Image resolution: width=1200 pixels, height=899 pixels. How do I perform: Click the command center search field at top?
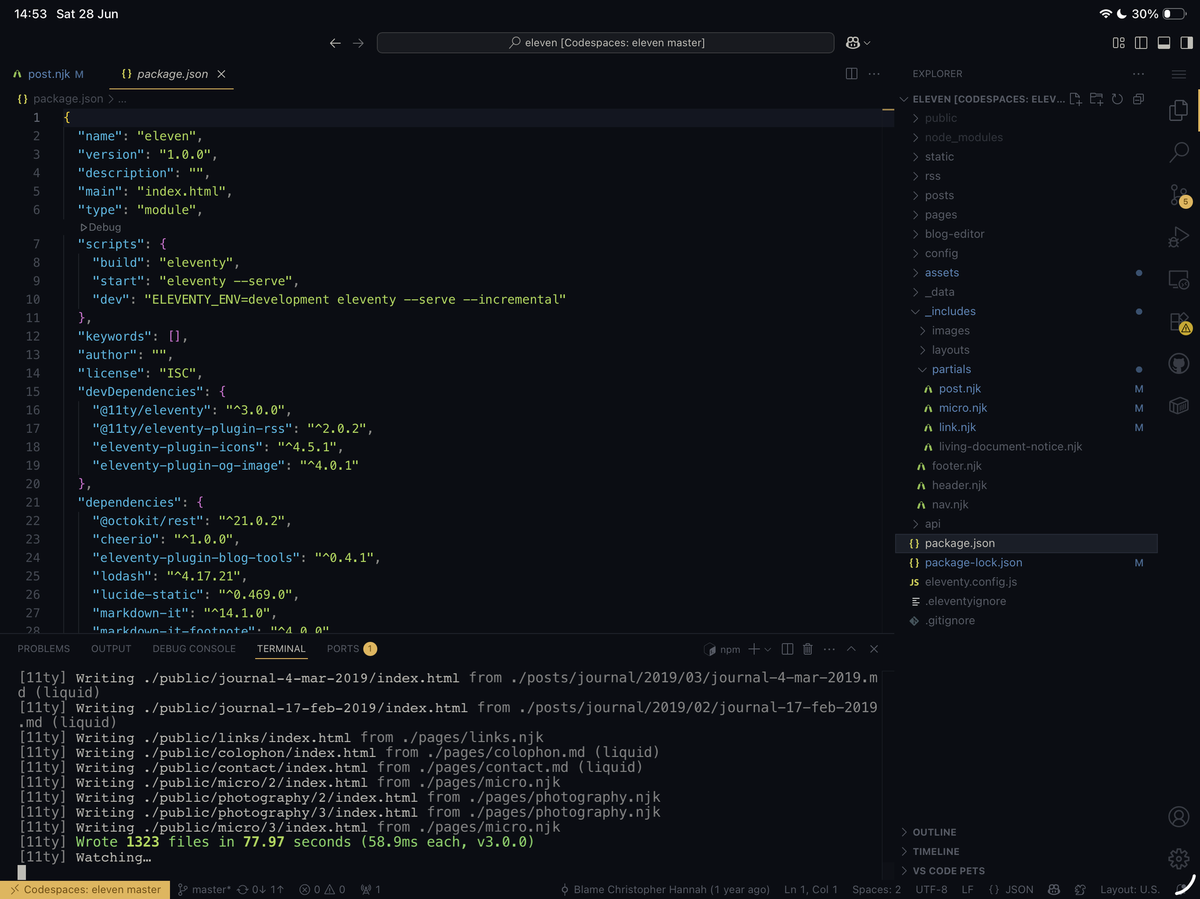(605, 42)
